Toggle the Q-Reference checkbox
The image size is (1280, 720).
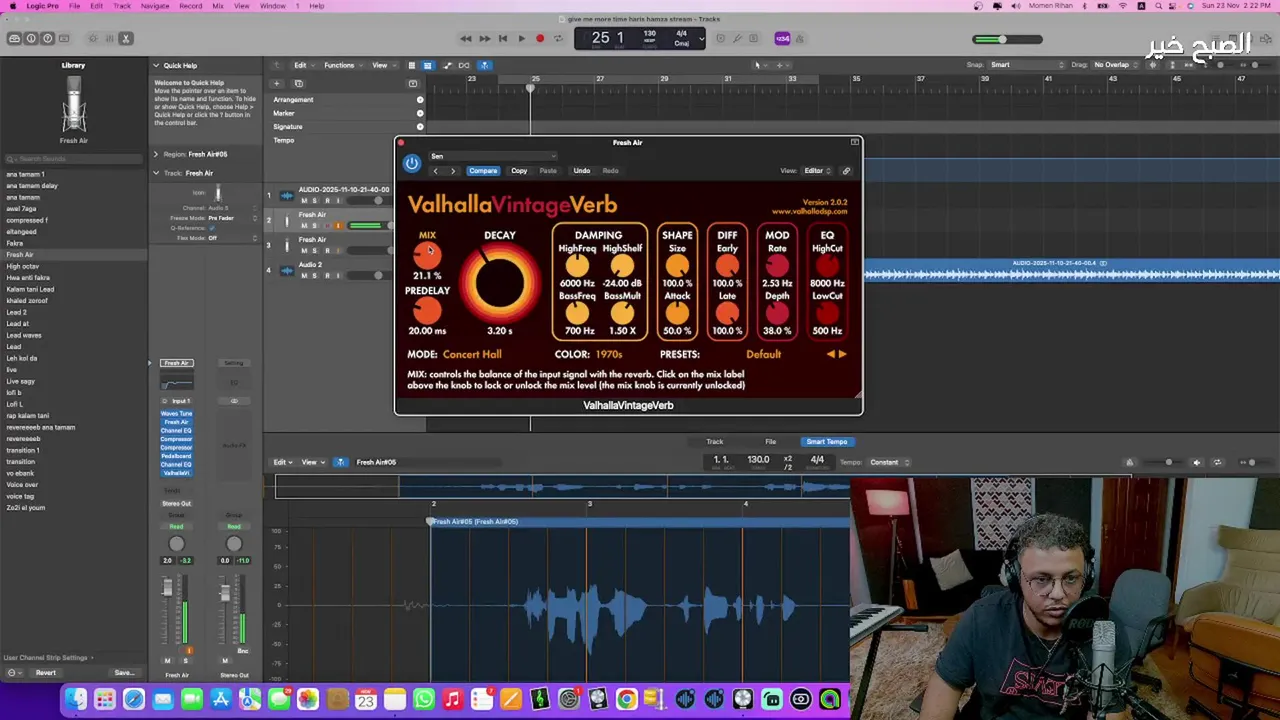pyautogui.click(x=212, y=228)
